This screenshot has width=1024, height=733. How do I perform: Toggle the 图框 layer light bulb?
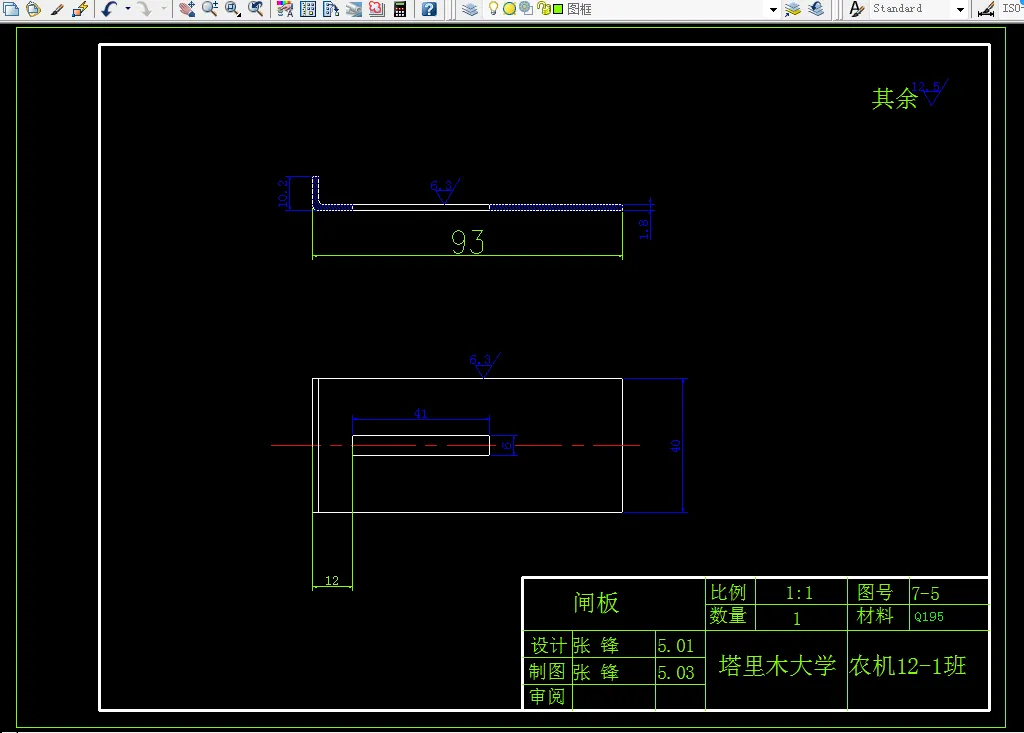pos(494,9)
